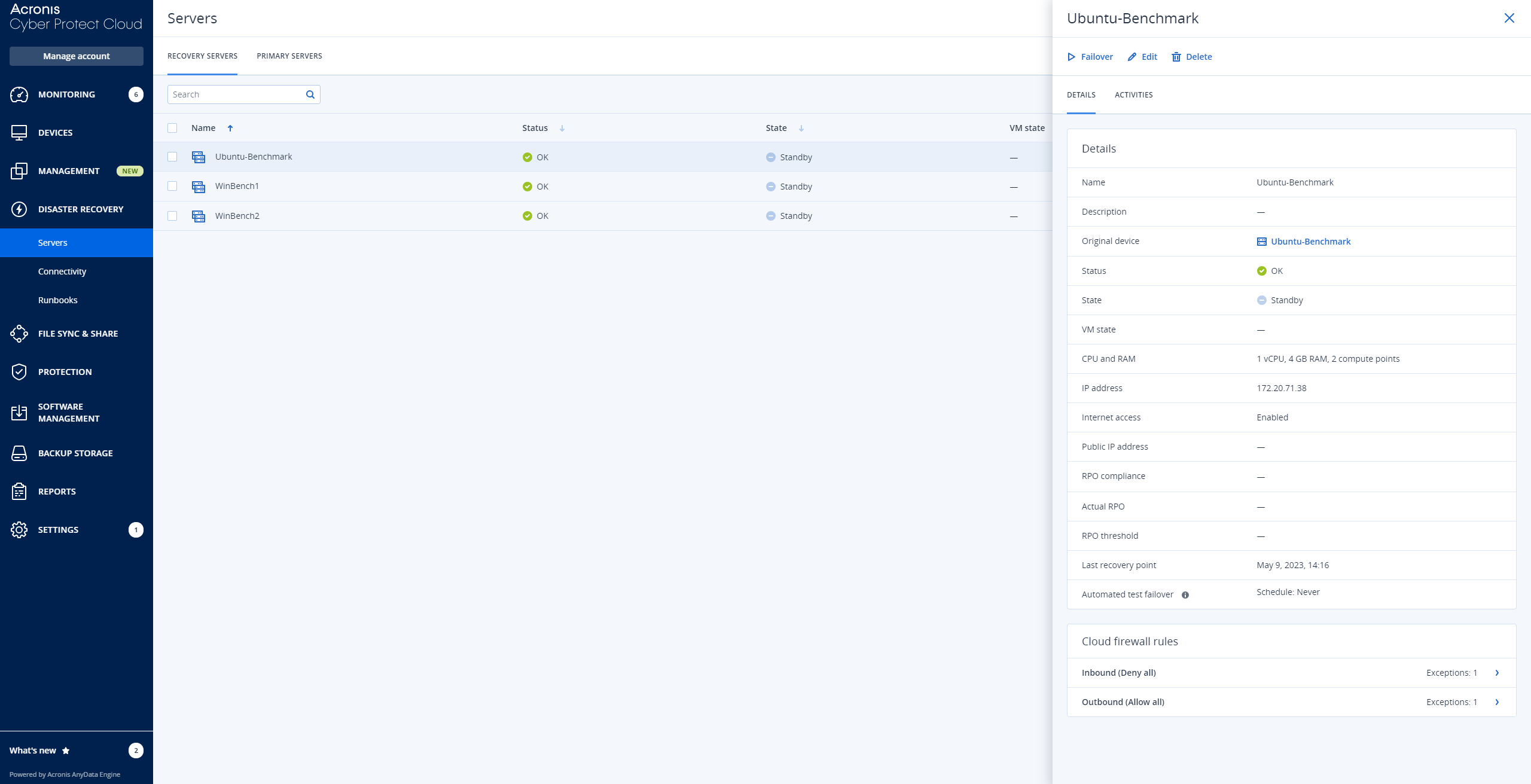This screenshot has height=784, width=1531.
Task: Open the Devices monitor icon
Action: [19, 133]
